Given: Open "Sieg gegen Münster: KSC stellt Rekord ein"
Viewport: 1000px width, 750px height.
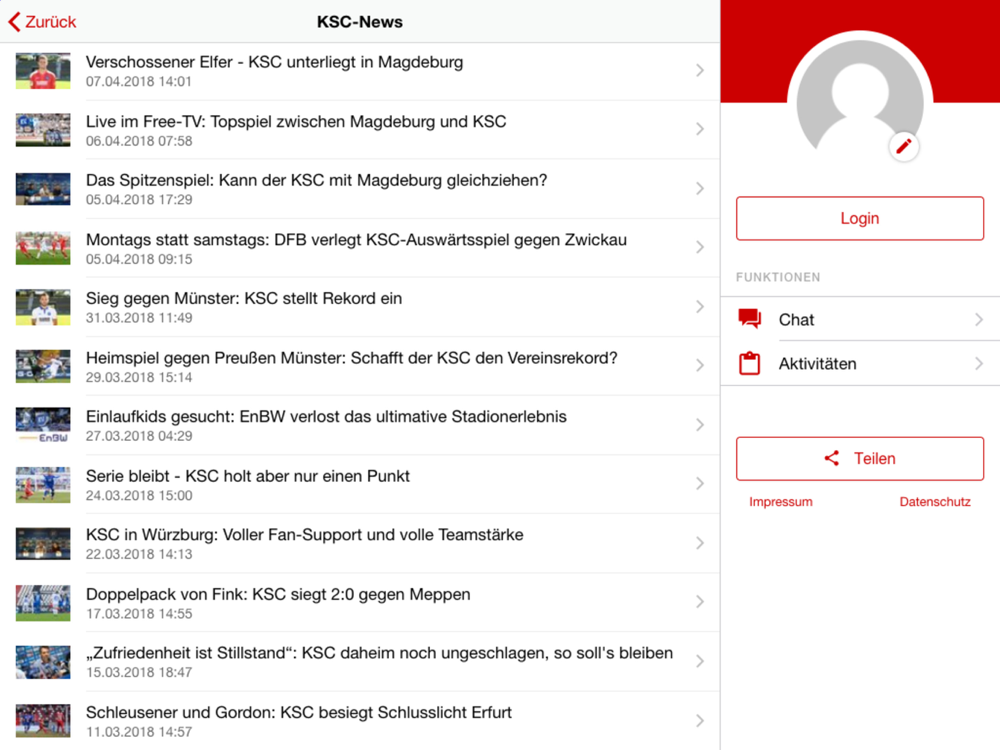Looking at the screenshot, I should point(244,298).
